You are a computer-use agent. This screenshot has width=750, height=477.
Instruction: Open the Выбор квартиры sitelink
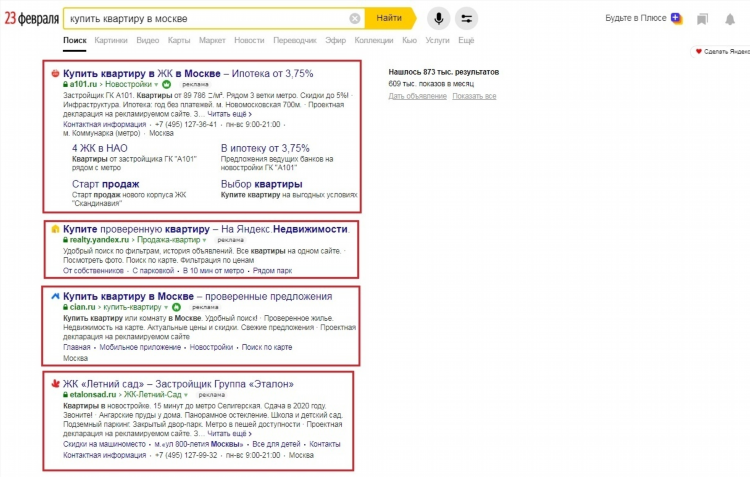point(261,184)
